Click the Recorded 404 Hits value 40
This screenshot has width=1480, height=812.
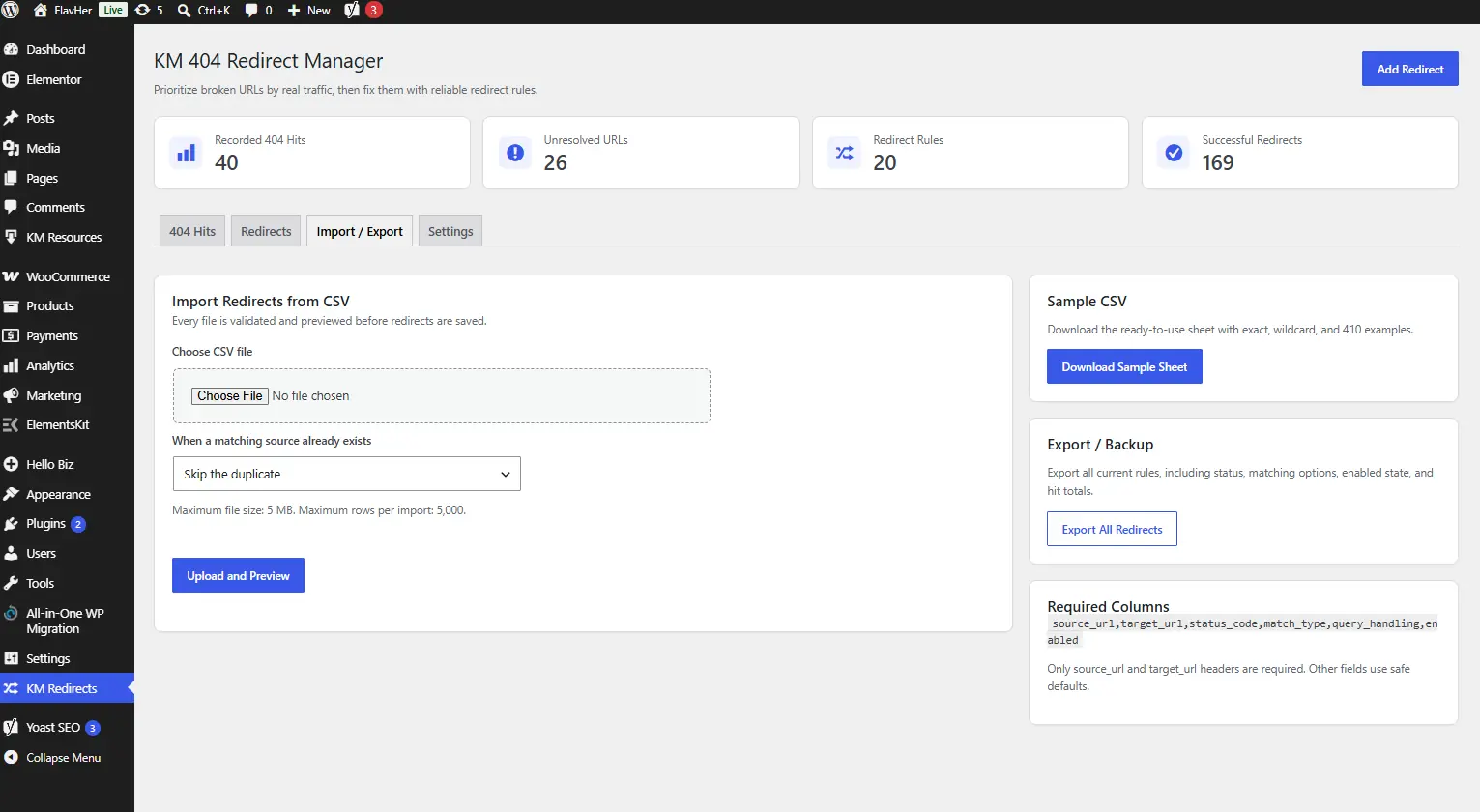(226, 162)
